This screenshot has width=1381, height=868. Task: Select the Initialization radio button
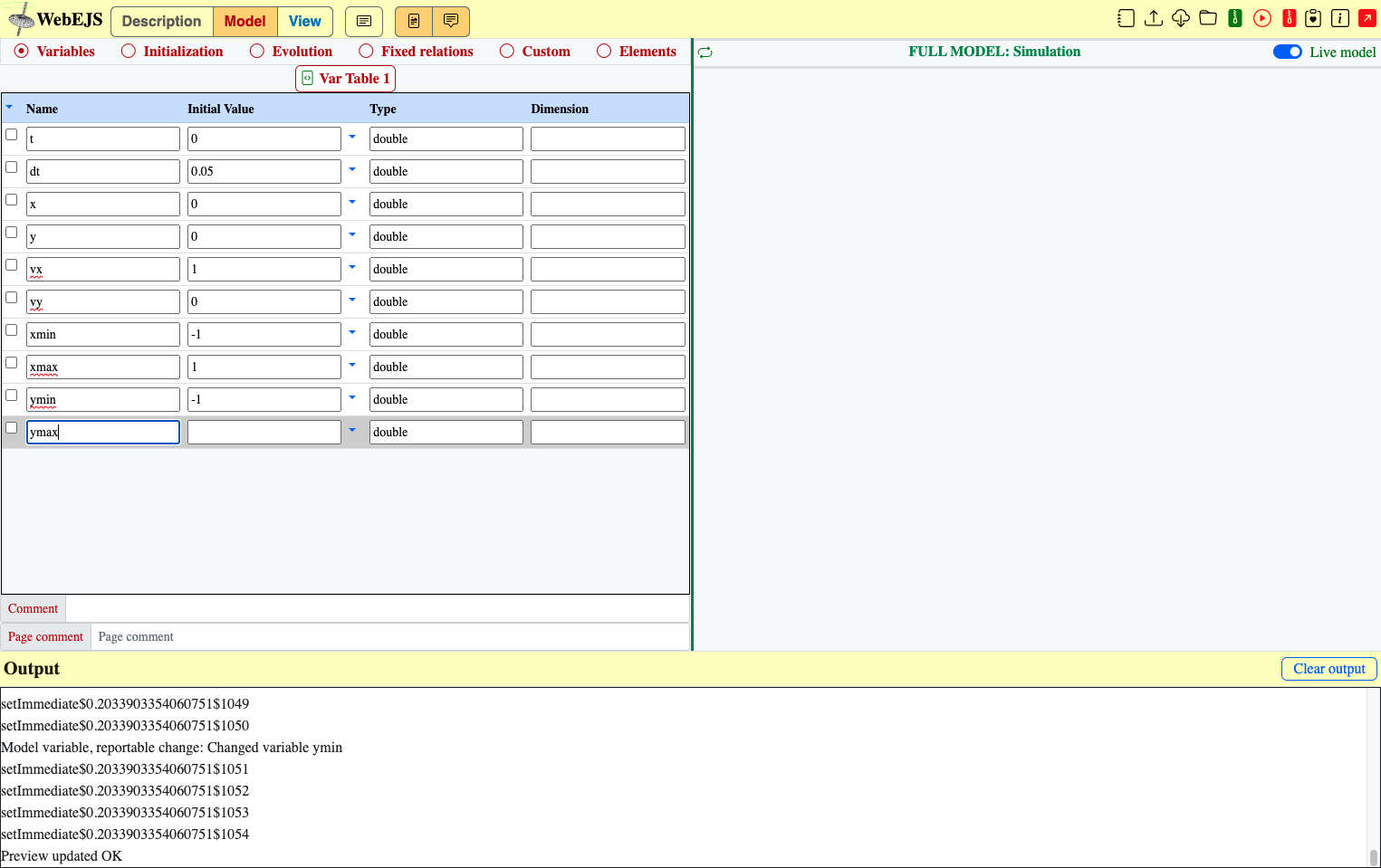click(129, 52)
